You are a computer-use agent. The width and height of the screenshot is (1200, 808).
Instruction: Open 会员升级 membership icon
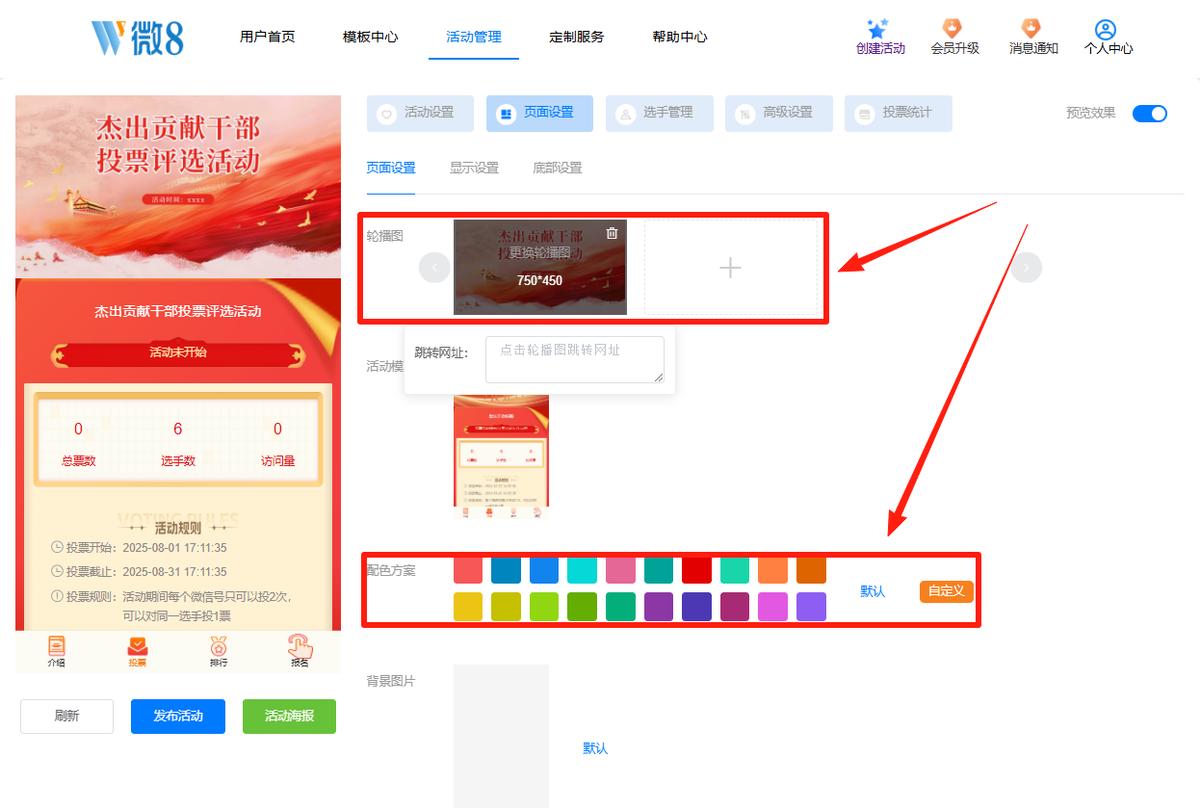(953, 28)
